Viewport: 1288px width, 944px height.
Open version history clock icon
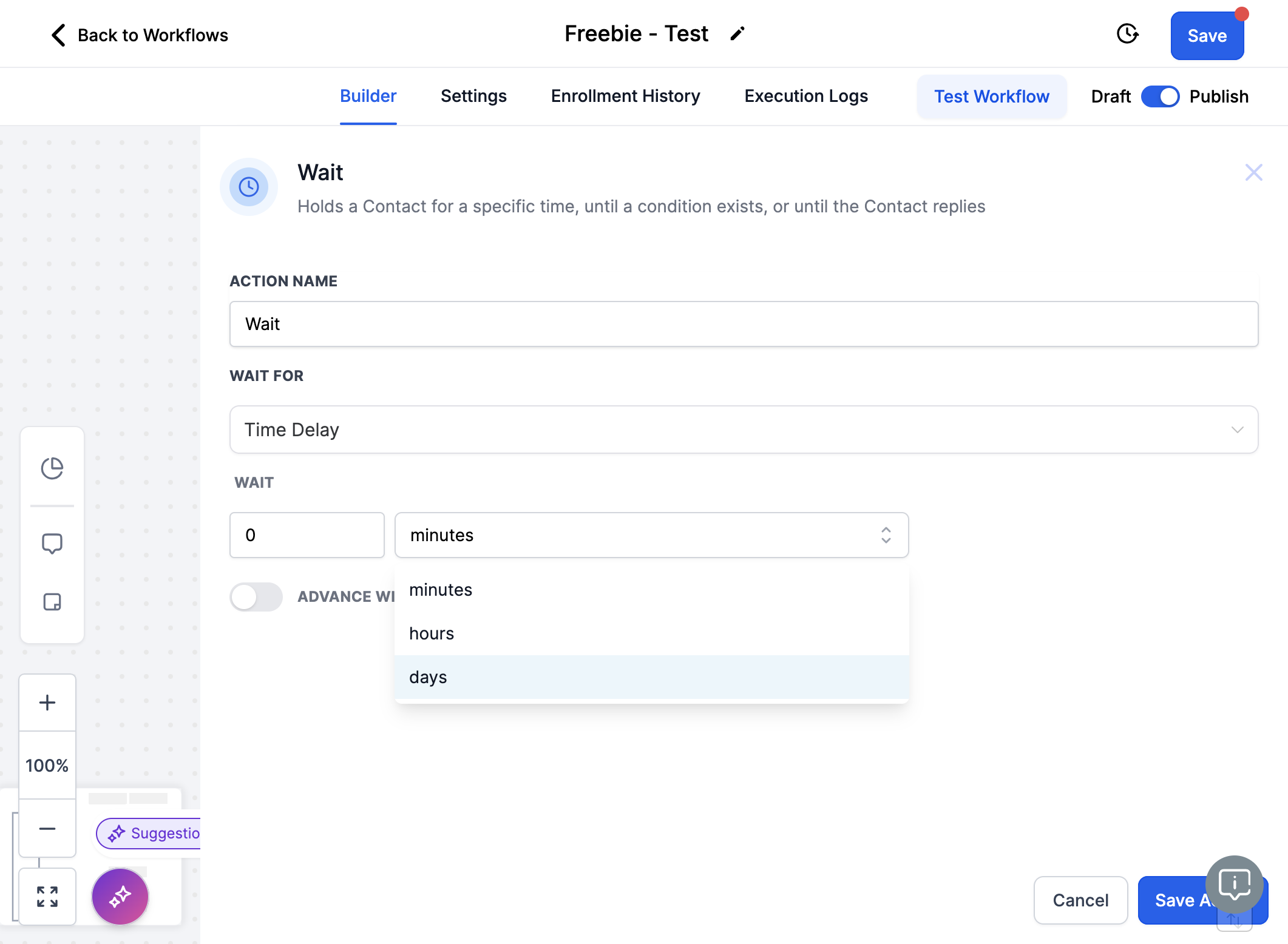(x=1128, y=34)
